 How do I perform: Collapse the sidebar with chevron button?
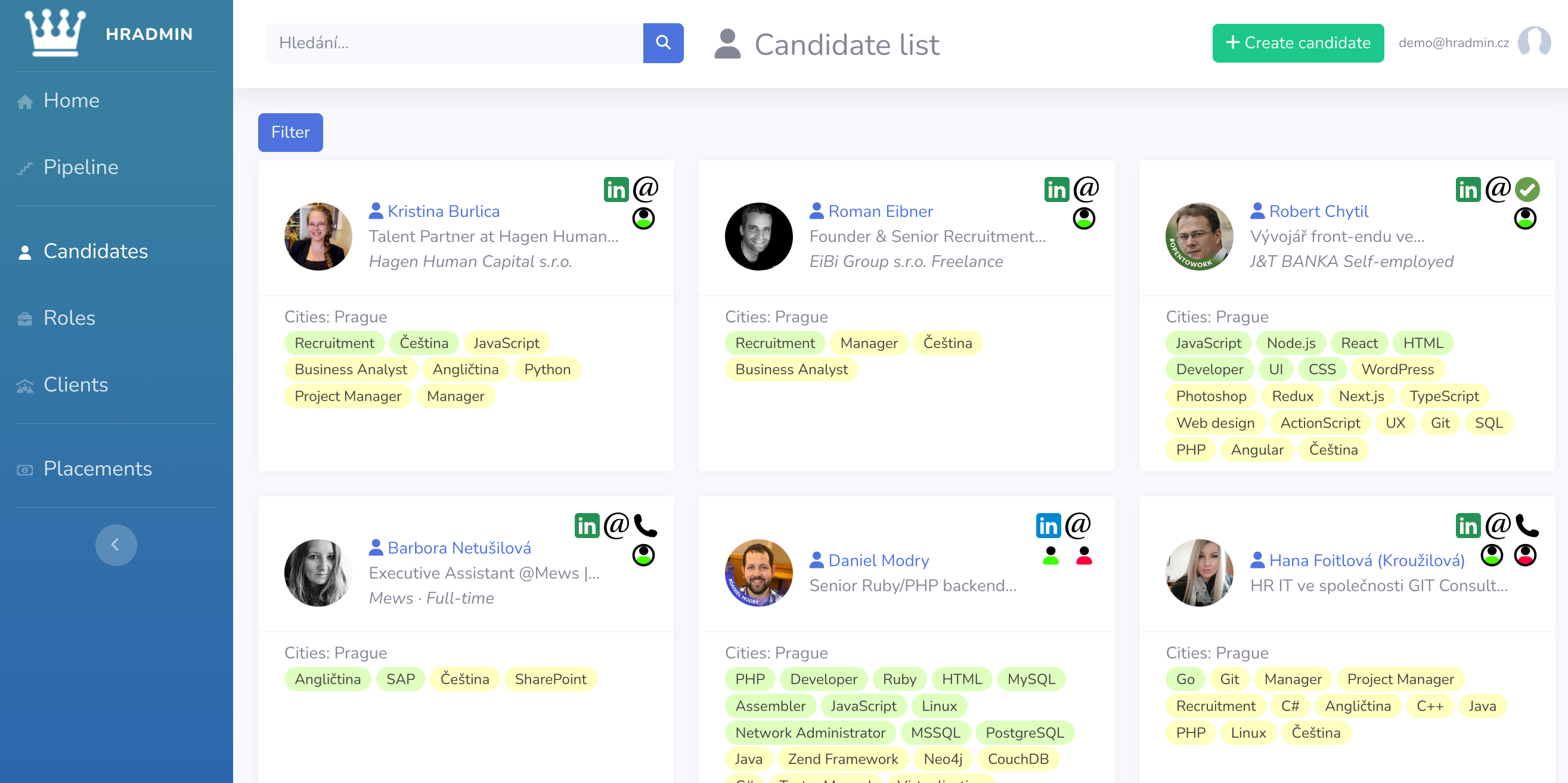pyautogui.click(x=116, y=545)
